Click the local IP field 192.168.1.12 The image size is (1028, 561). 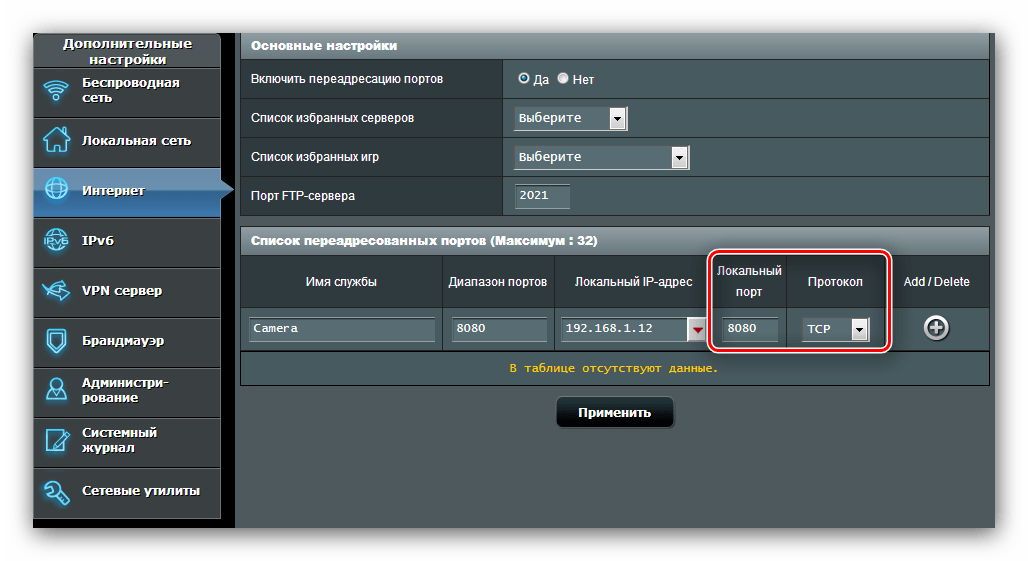624,328
